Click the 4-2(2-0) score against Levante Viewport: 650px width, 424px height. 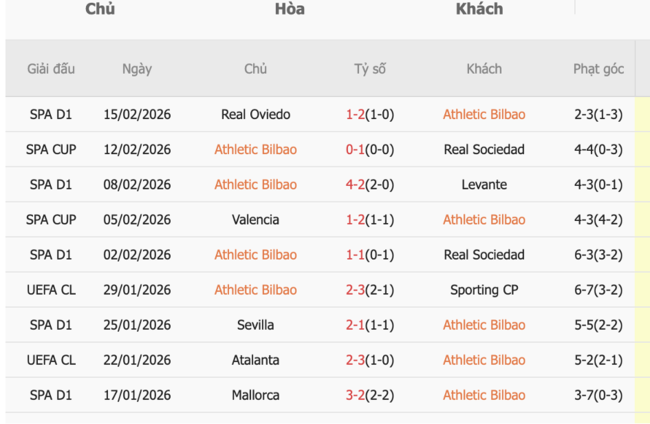pyautogui.click(x=370, y=184)
